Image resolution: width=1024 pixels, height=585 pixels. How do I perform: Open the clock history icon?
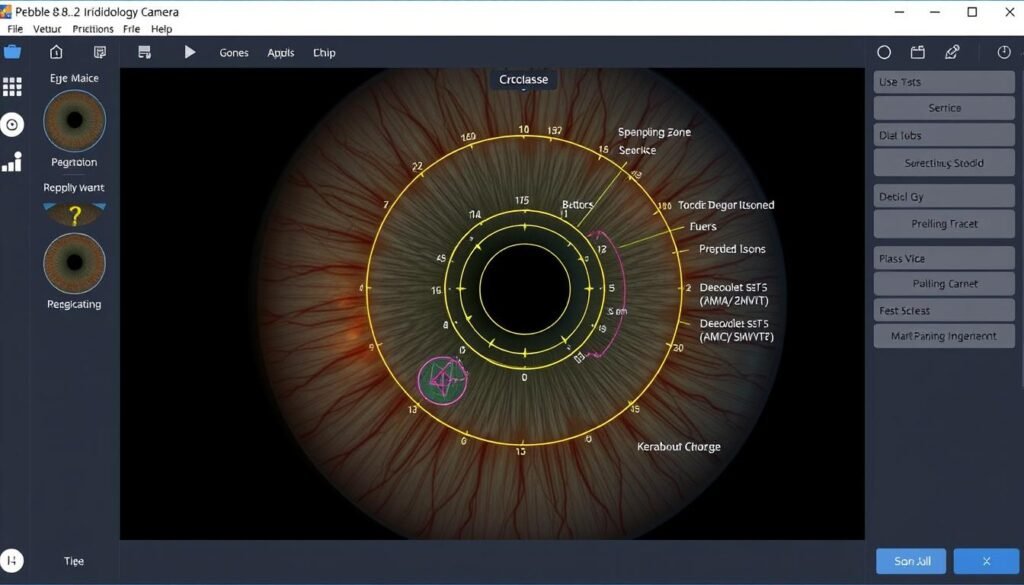1004,52
